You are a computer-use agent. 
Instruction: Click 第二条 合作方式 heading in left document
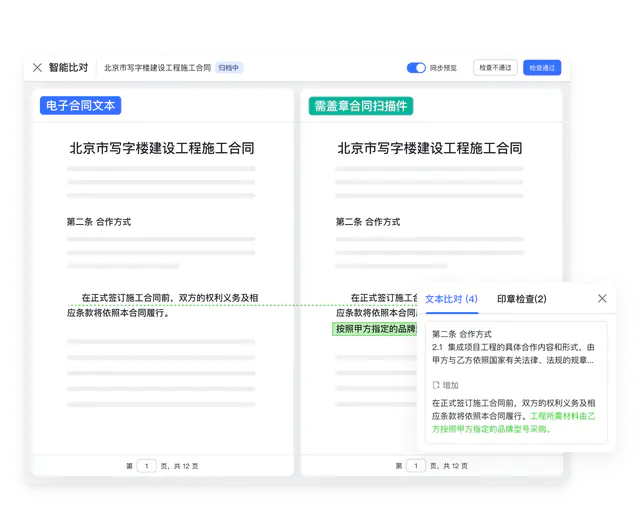click(x=99, y=222)
